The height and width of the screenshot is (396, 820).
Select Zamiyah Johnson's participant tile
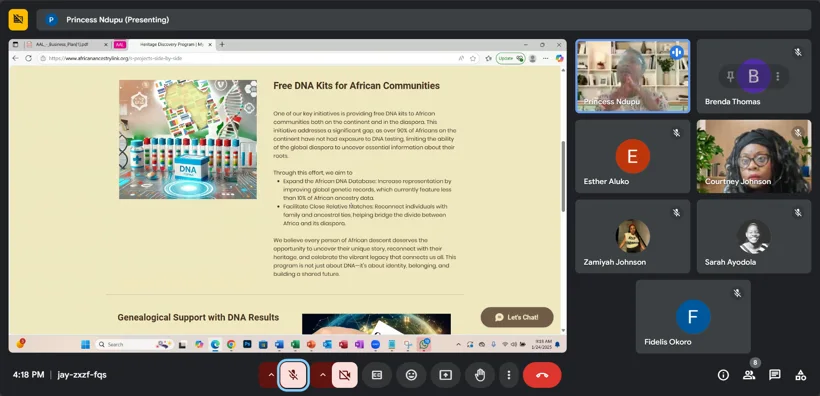coord(632,236)
